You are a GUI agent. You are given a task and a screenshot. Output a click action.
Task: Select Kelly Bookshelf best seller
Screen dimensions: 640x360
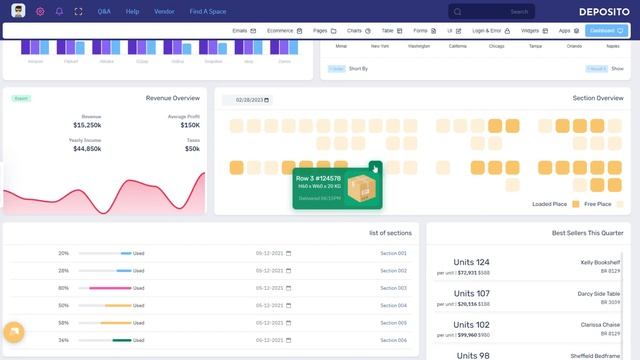(600, 262)
